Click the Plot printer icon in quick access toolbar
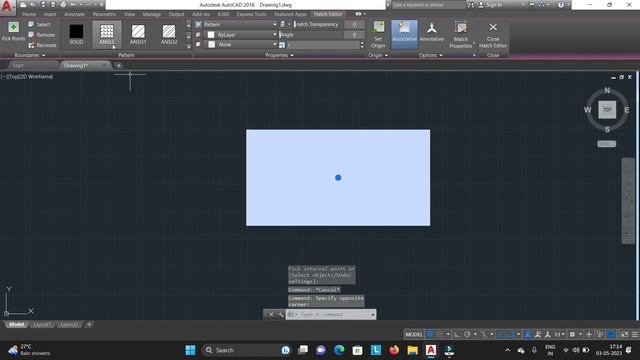640x360 pixels. 63,5
